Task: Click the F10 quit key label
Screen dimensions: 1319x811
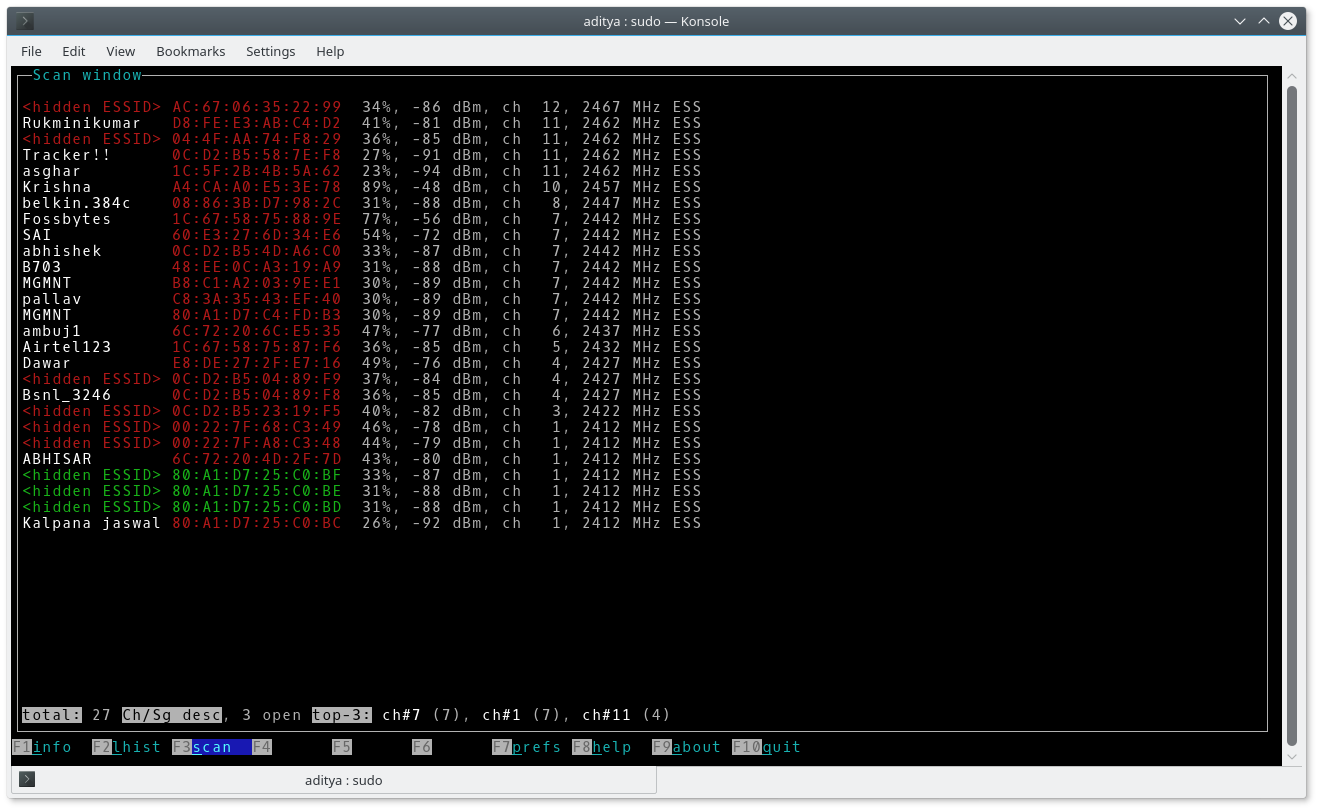Action: 767,747
